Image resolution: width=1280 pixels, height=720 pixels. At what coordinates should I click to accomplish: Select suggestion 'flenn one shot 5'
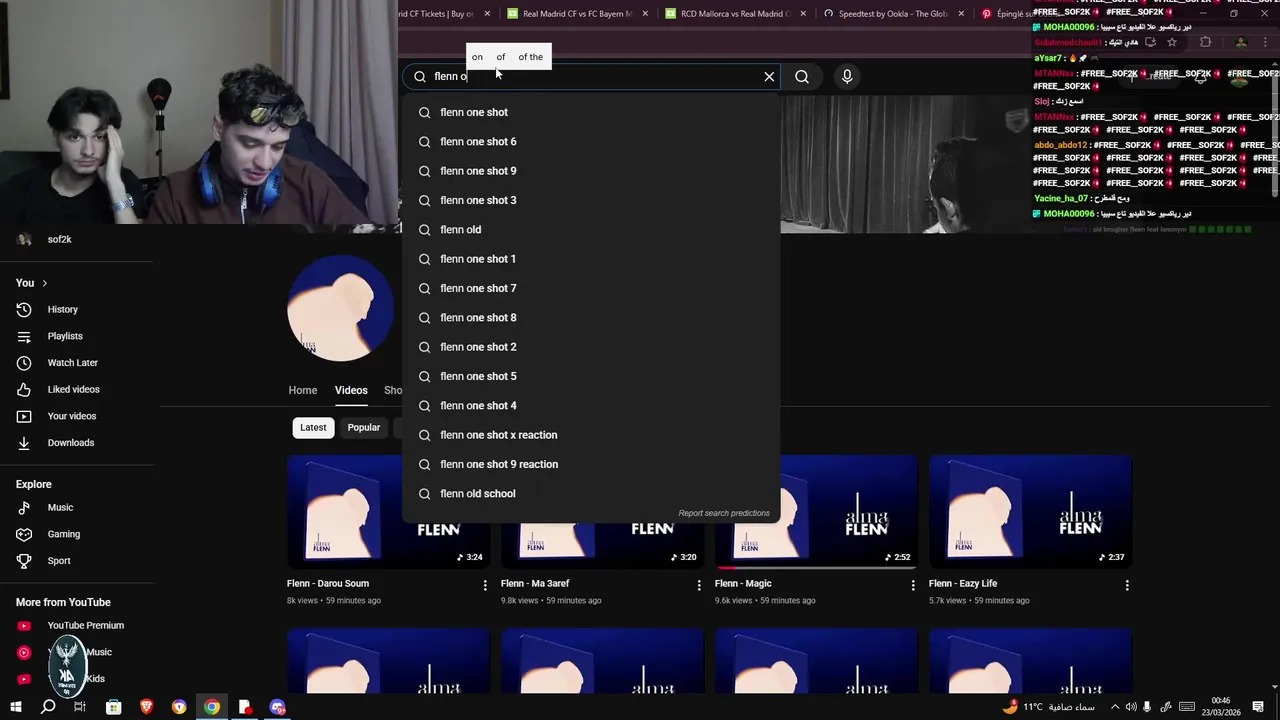591,376
